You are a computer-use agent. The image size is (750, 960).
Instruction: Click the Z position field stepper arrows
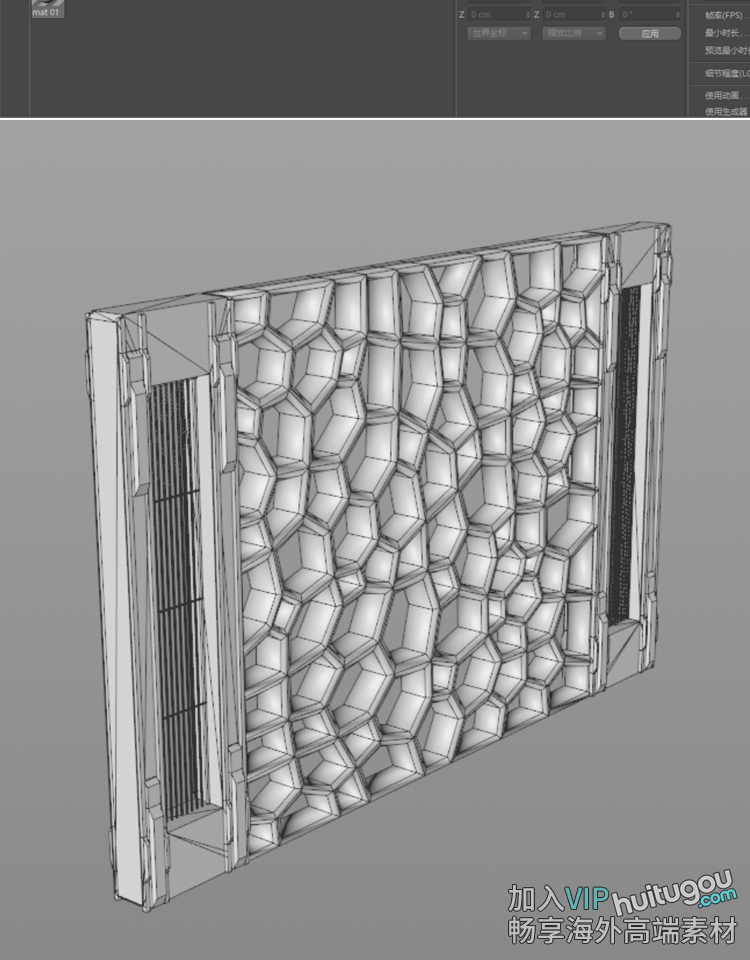pos(528,15)
